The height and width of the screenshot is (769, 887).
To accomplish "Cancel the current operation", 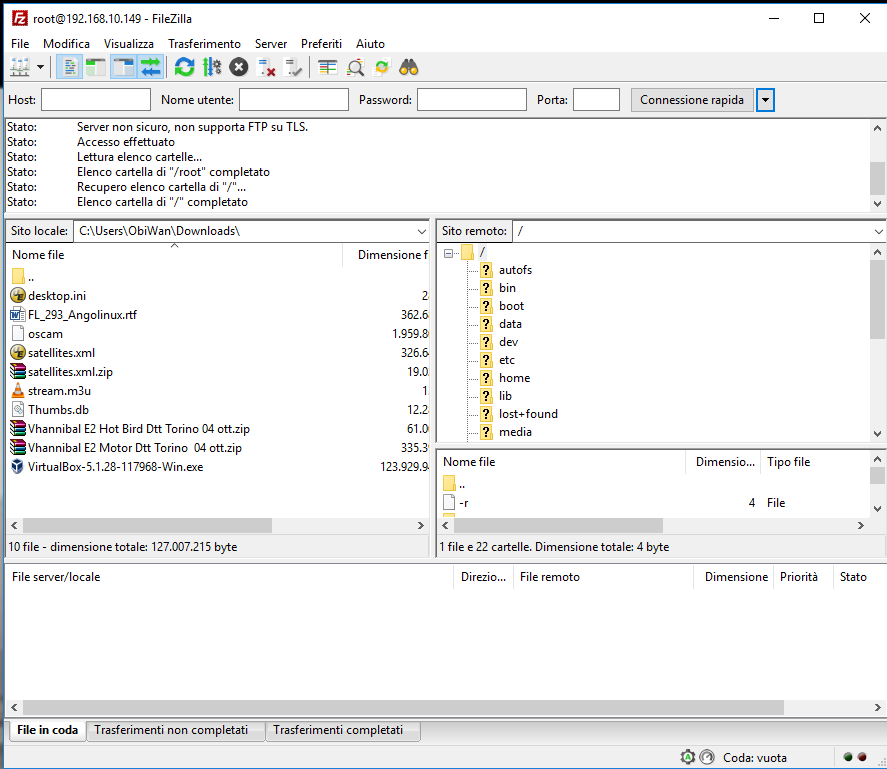I will 238,66.
